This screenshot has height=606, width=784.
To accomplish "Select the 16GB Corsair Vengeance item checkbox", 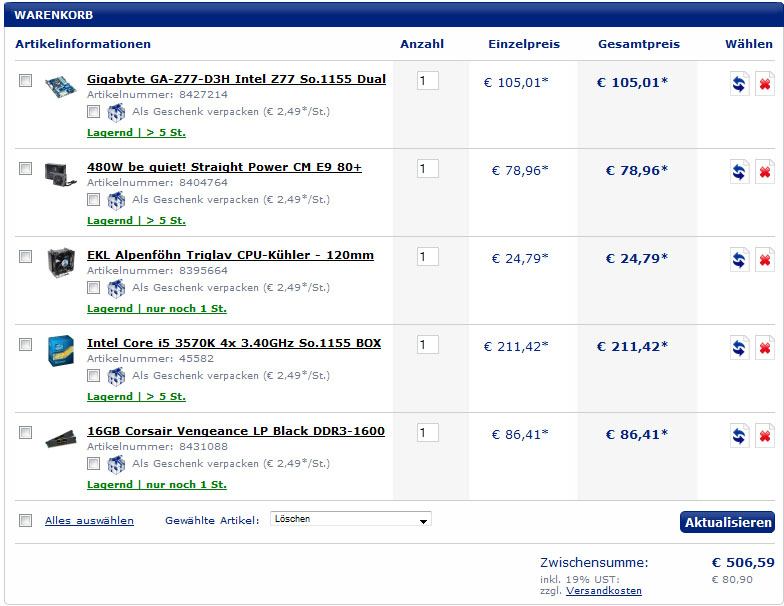I will pyautogui.click(x=25, y=432).
